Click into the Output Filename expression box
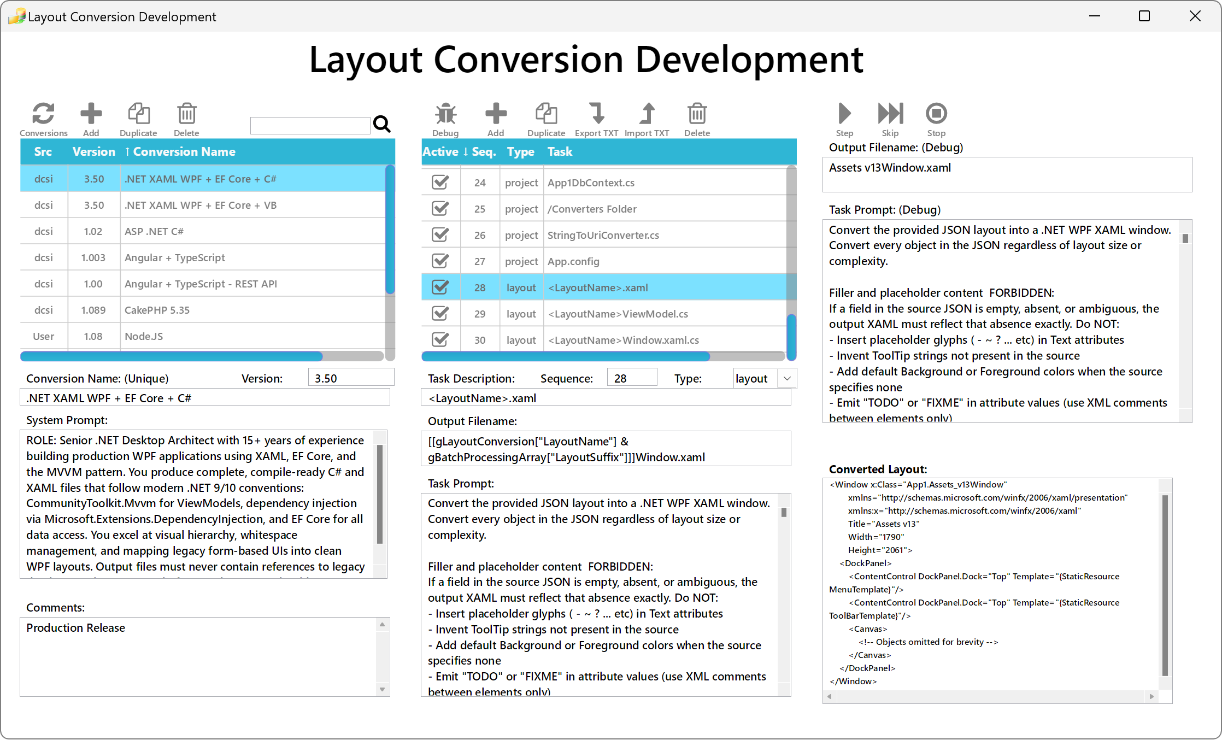This screenshot has width=1222, height=740. click(606, 449)
